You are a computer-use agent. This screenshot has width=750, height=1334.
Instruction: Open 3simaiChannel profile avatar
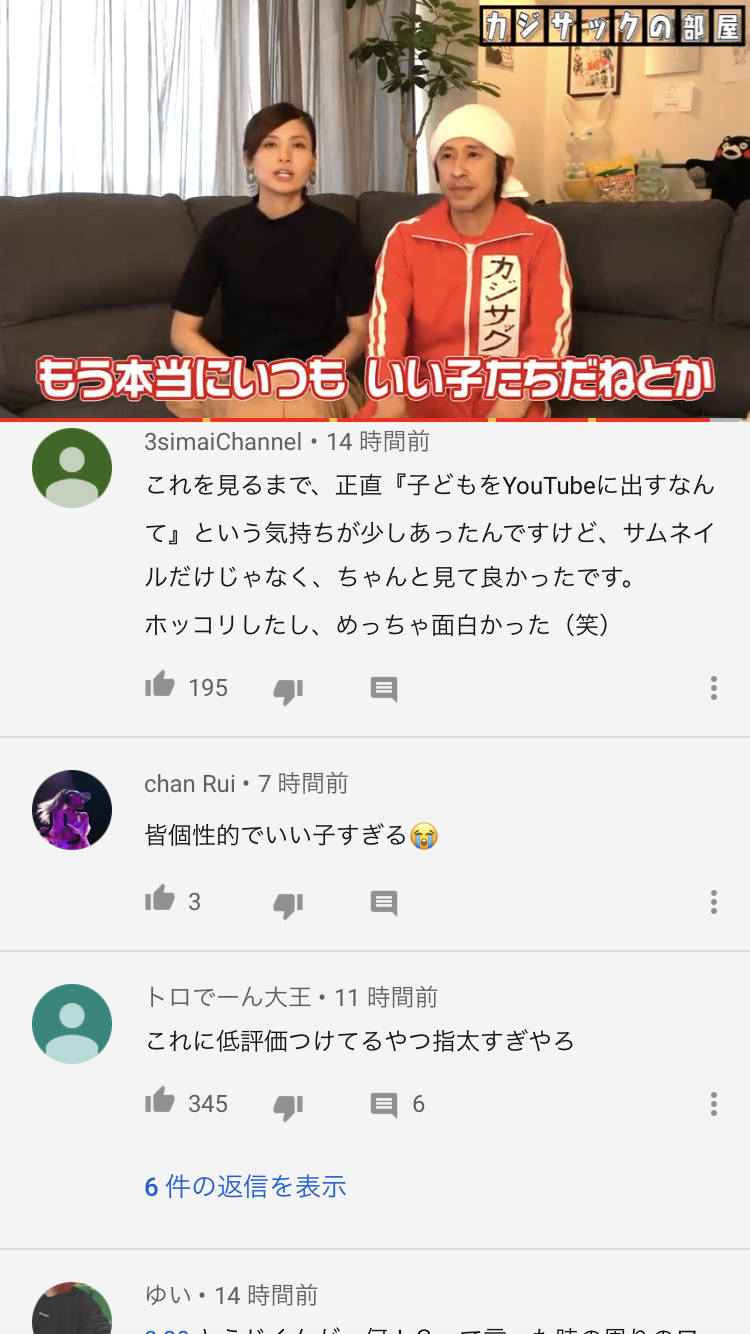(x=72, y=468)
